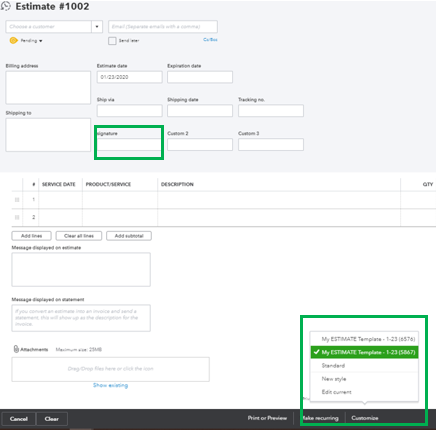Click Product/Service cell in line 1
The width and height of the screenshot is (436, 431).
point(120,200)
